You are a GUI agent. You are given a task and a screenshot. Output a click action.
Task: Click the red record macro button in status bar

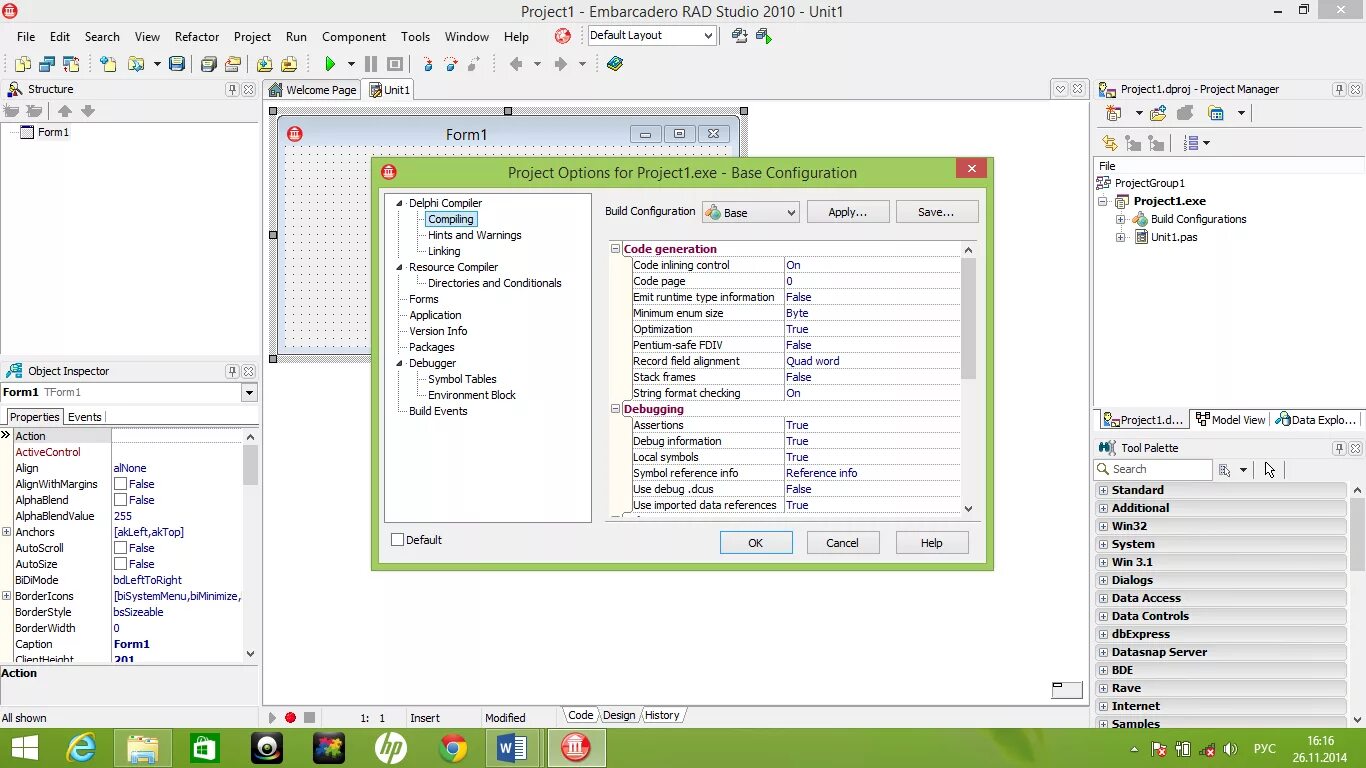(290, 717)
